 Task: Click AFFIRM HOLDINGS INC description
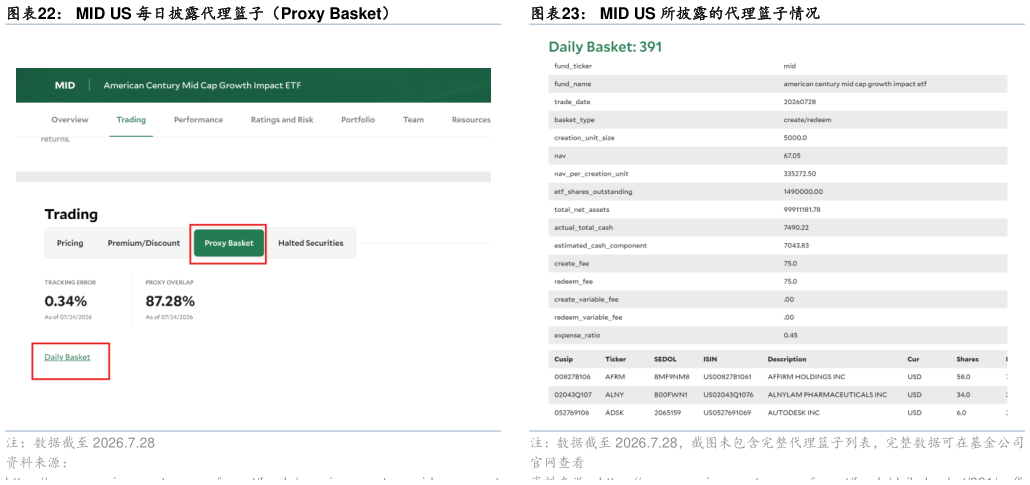[x=807, y=377]
